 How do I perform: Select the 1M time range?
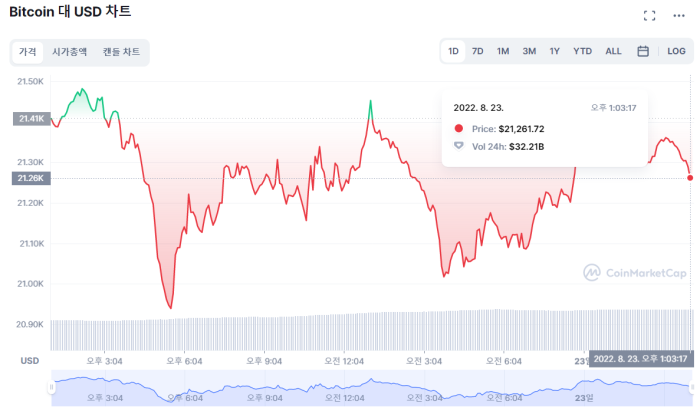tap(503, 51)
